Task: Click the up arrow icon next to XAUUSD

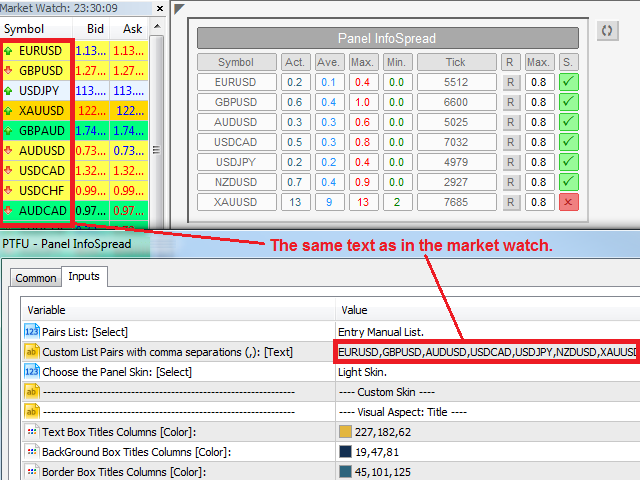Action: (x=9, y=110)
